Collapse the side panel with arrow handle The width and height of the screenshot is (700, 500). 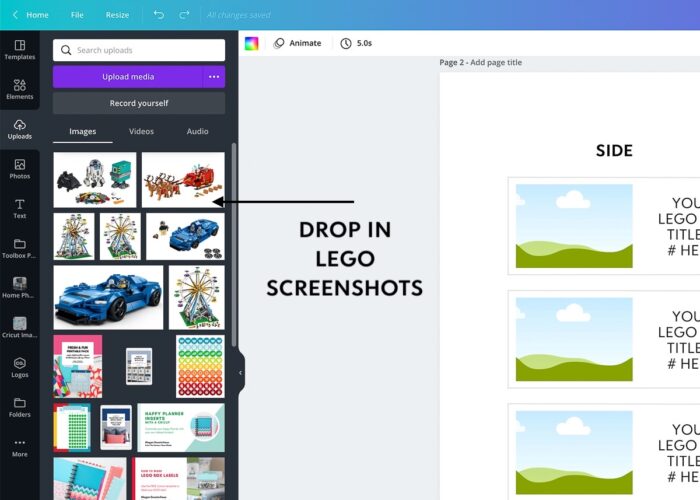coord(240,373)
